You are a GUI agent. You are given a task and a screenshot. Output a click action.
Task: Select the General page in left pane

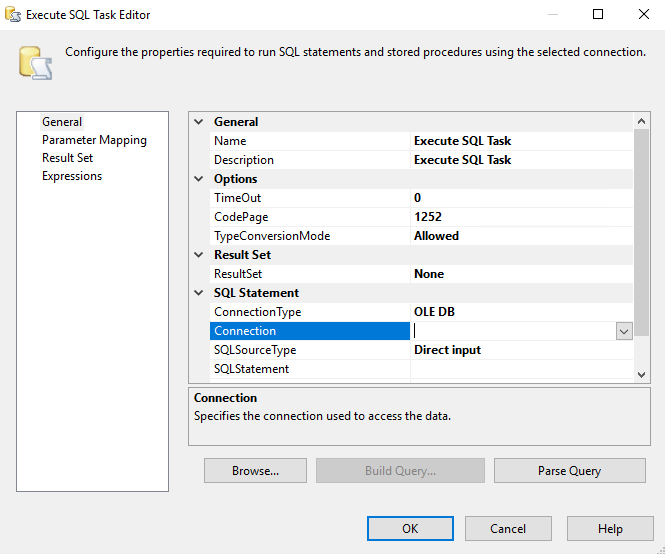pyautogui.click(x=62, y=122)
